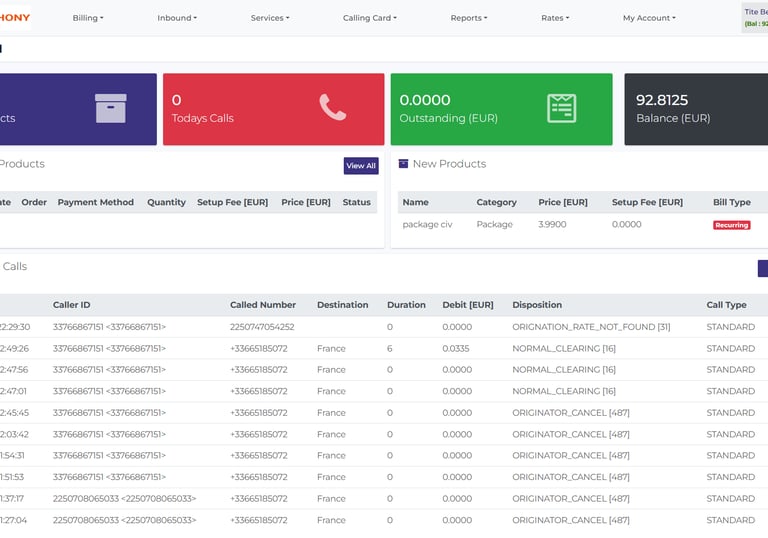Click the Destination column header

342,305
